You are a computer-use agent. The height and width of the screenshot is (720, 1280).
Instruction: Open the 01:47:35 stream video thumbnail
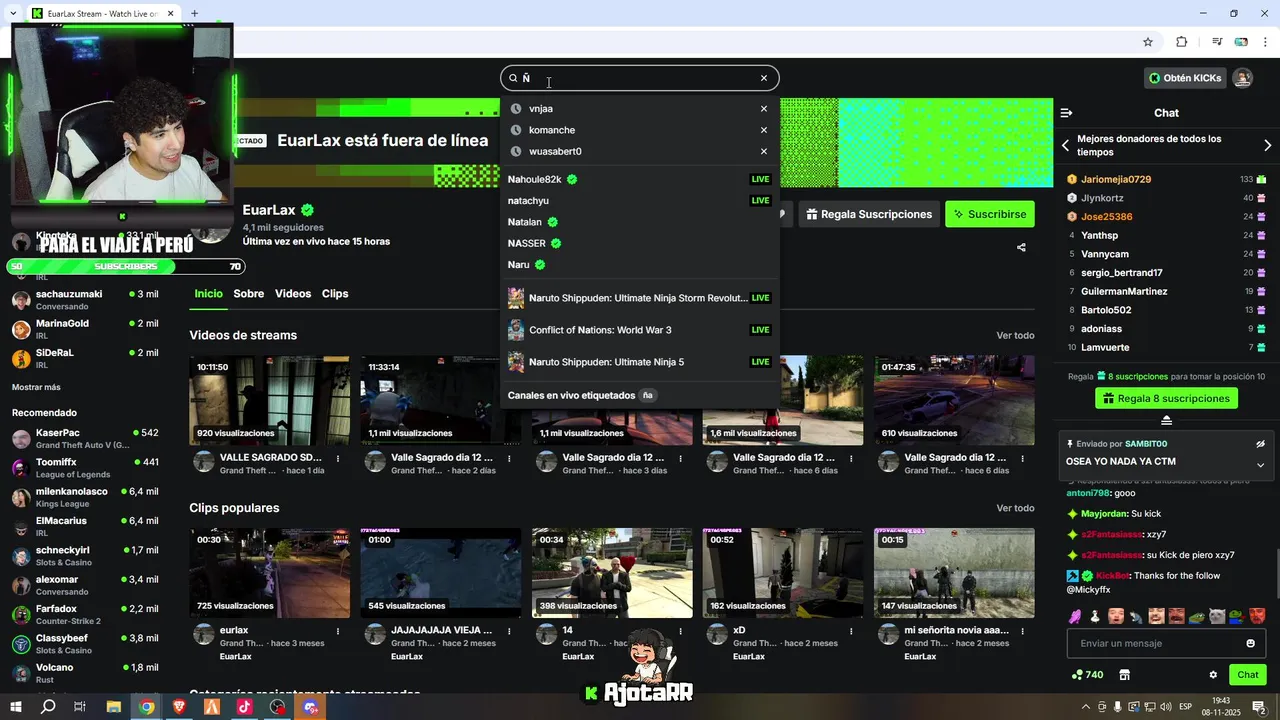(954, 400)
